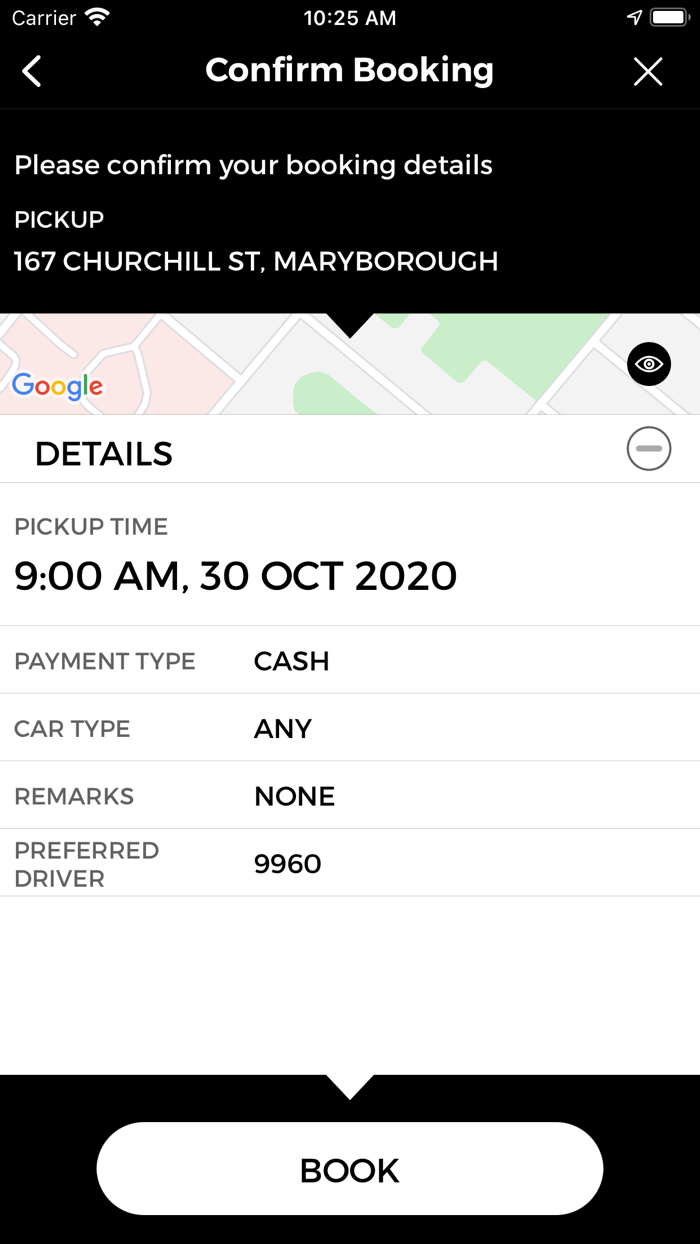Tap the status bar clock
700x1244 pixels.
[x=349, y=18]
